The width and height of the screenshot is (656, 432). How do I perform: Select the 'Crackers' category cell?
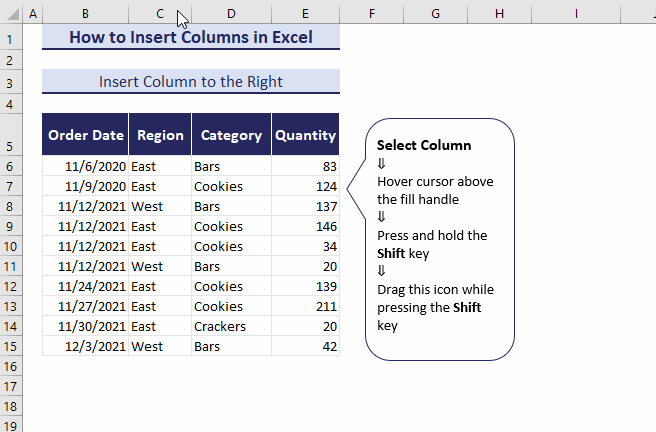click(x=231, y=326)
